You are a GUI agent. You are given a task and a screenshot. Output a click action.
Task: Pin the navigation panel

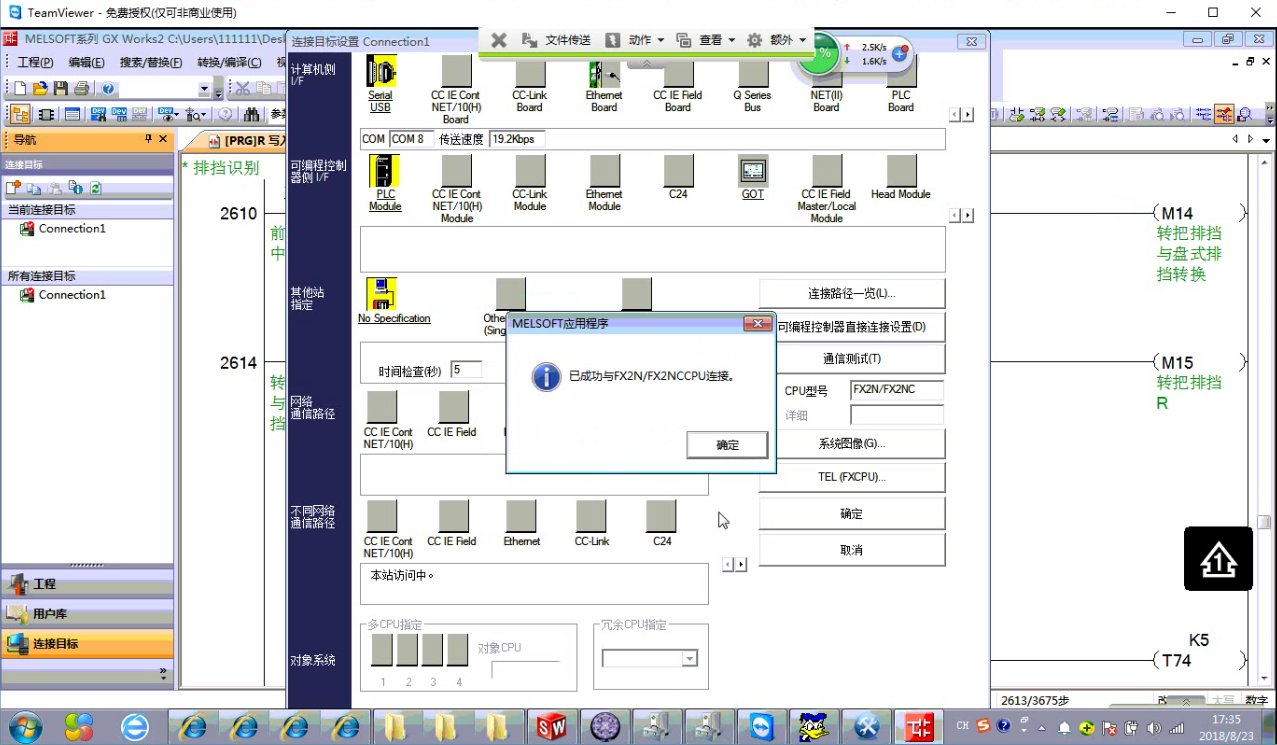tap(148, 139)
